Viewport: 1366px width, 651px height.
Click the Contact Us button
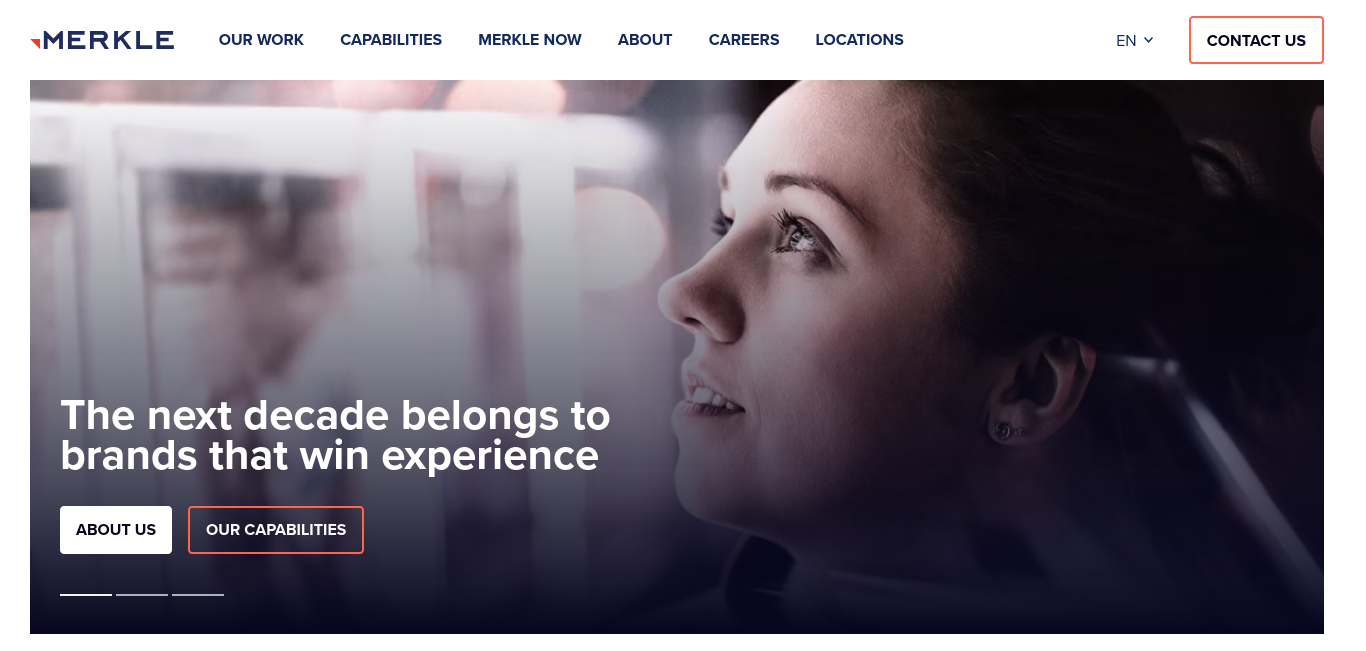point(1256,40)
